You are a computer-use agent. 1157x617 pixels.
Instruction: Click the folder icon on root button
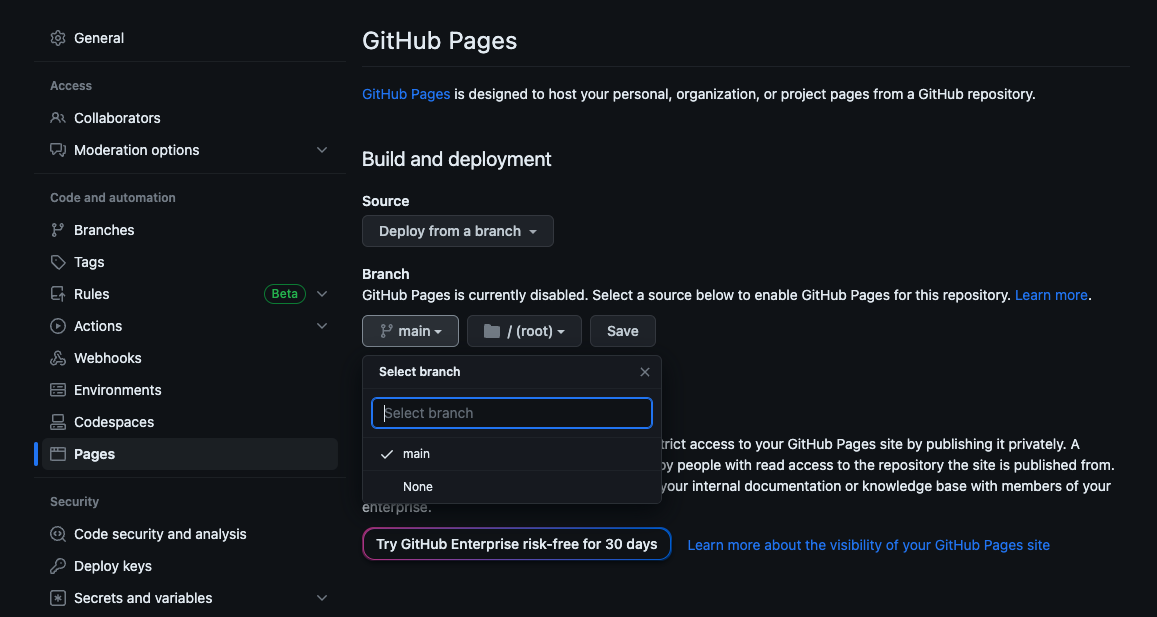pos(491,331)
